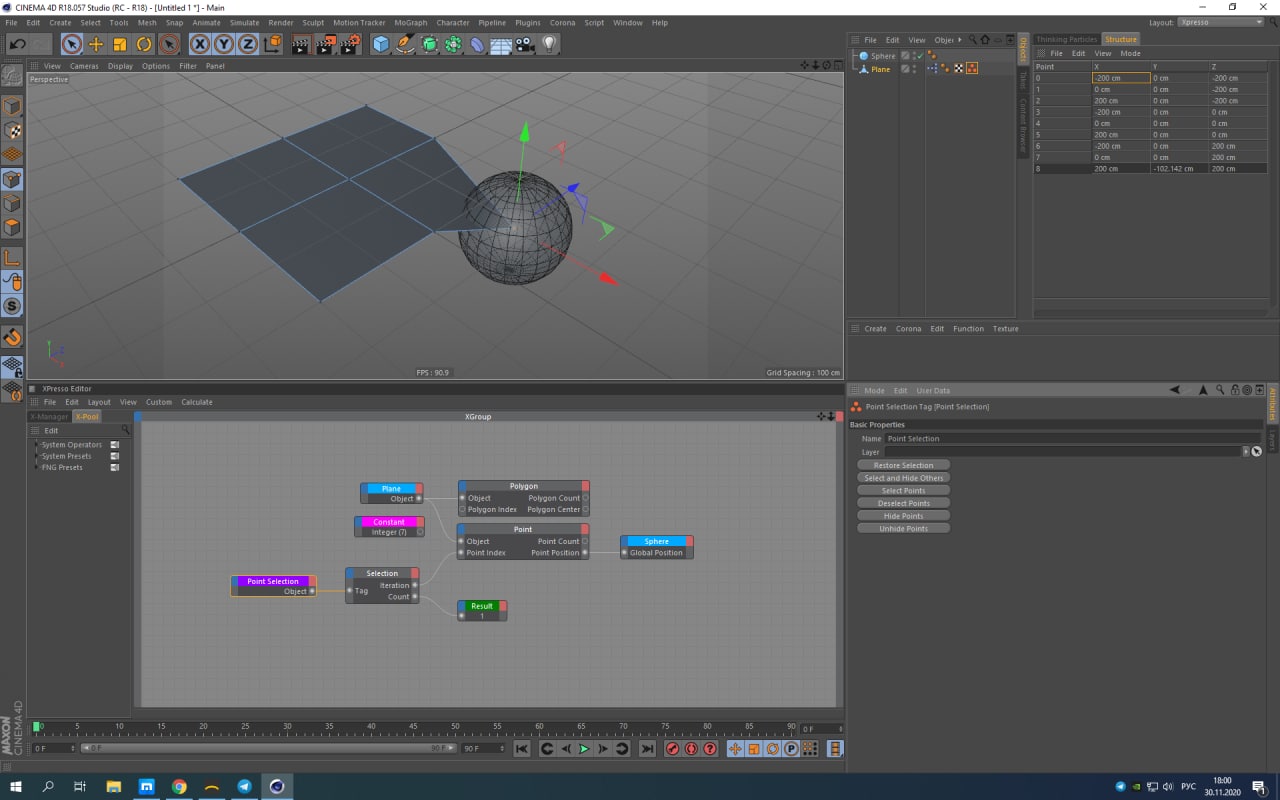Click the Render View clapperboard icon
This screenshot has width=1280, height=800.
click(x=301, y=44)
